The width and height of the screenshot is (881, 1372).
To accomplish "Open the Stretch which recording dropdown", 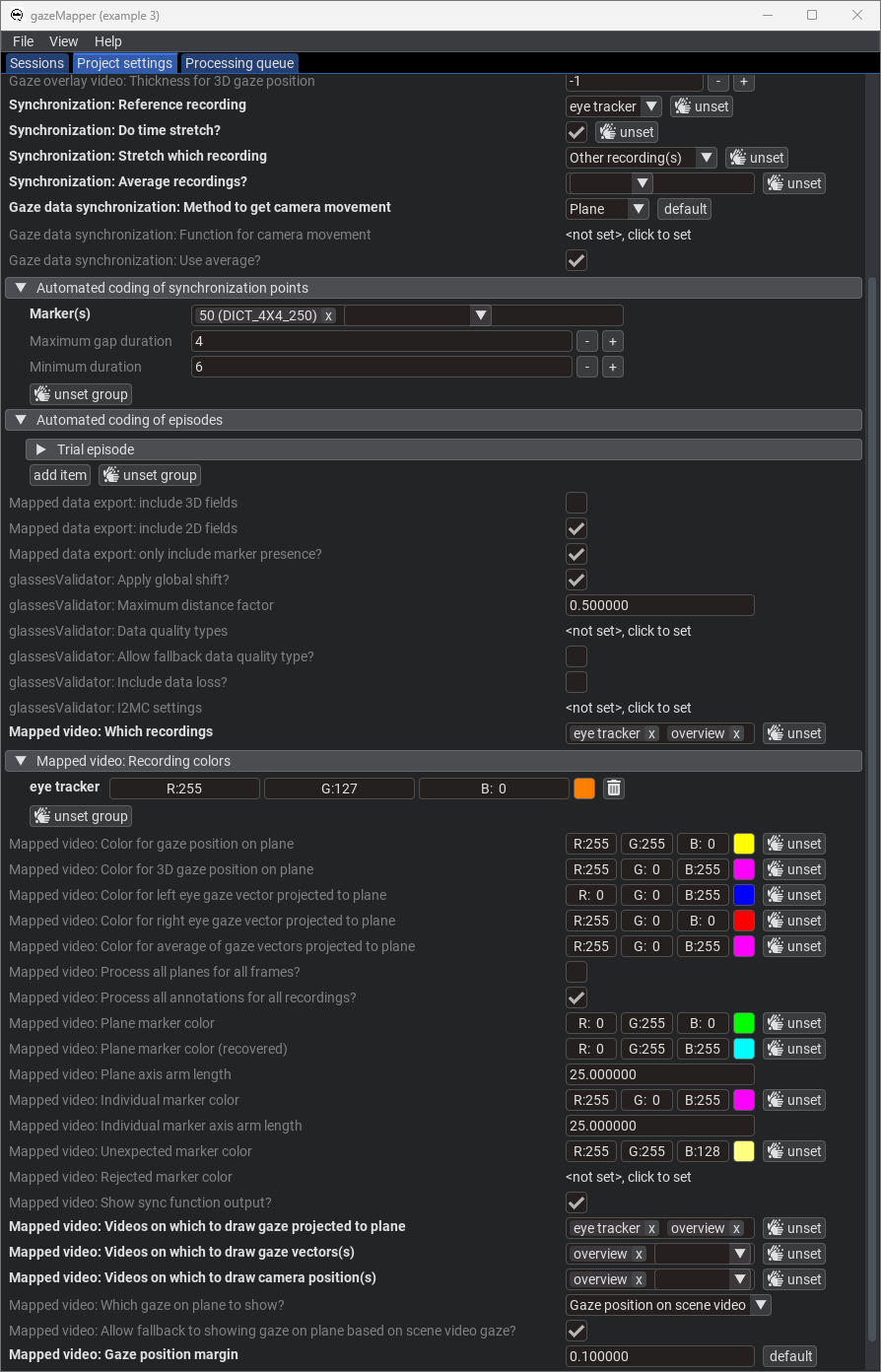I will coord(642,158).
